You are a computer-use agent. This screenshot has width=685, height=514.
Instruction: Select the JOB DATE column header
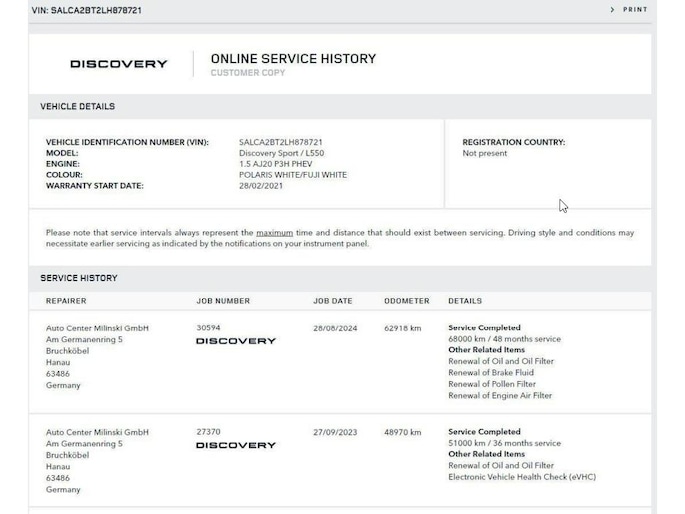coord(332,301)
